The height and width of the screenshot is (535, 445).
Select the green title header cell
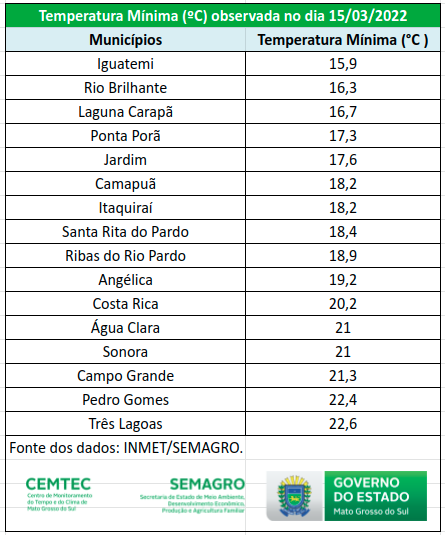[223, 16]
